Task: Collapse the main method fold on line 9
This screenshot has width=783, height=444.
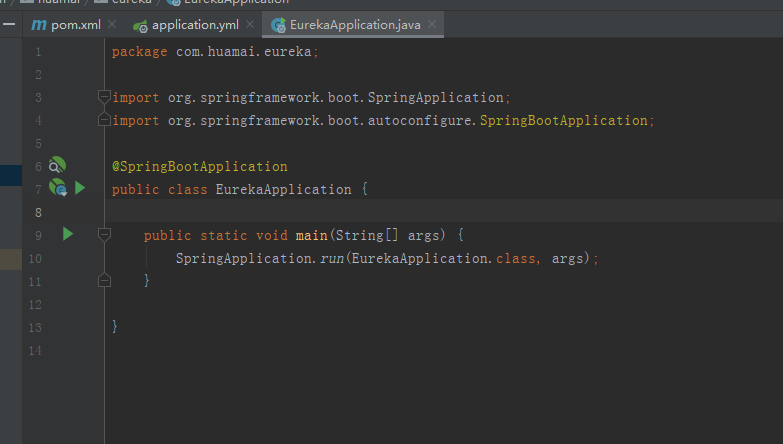Action: pyautogui.click(x=104, y=235)
